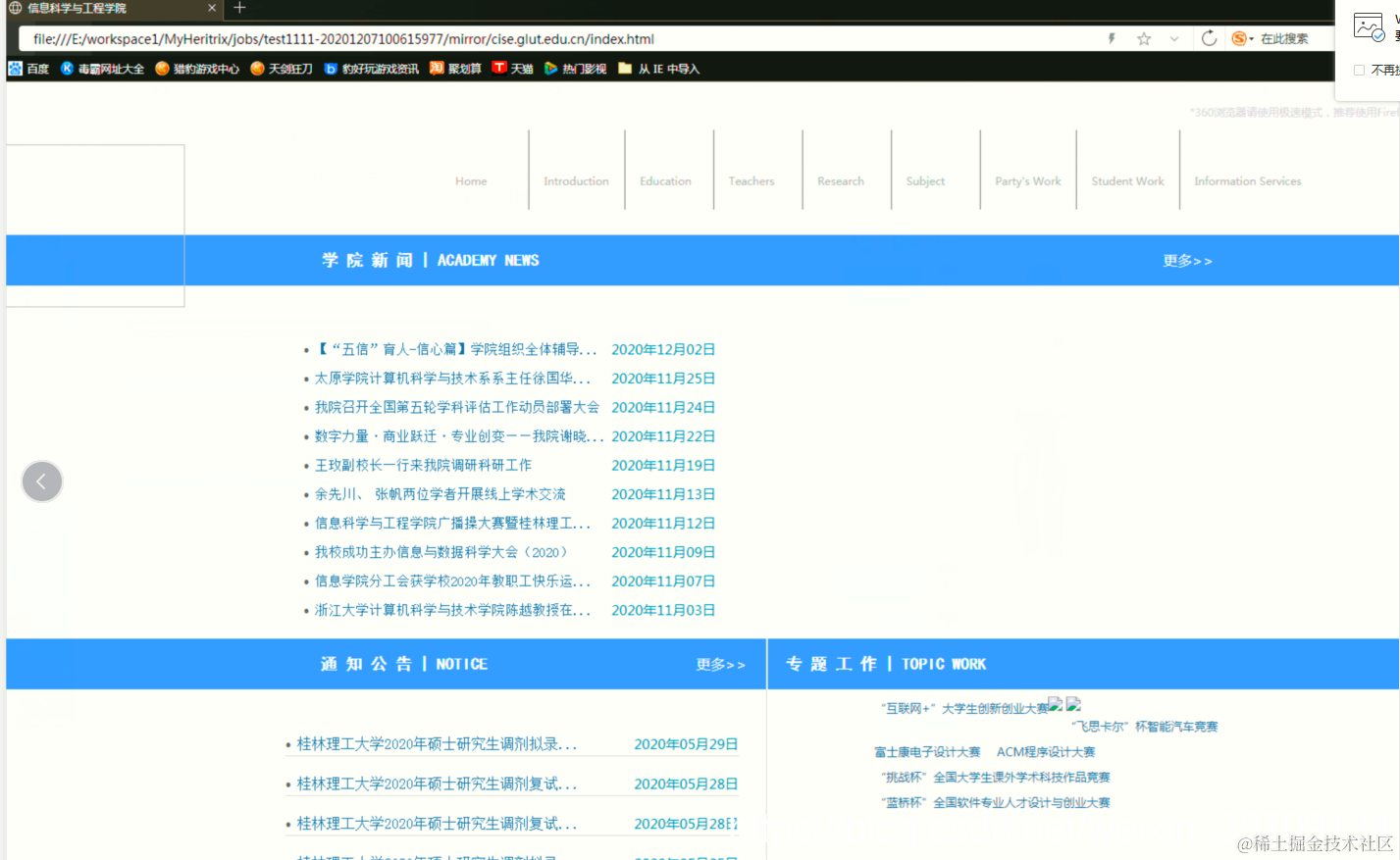Open the Teachers menu item

[x=752, y=181]
